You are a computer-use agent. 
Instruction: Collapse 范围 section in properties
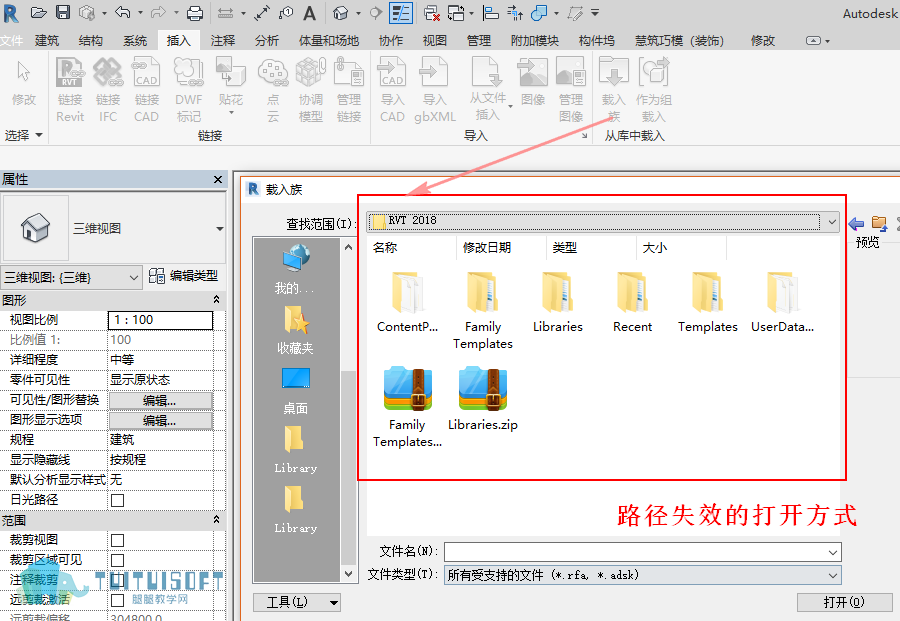pyautogui.click(x=216, y=520)
